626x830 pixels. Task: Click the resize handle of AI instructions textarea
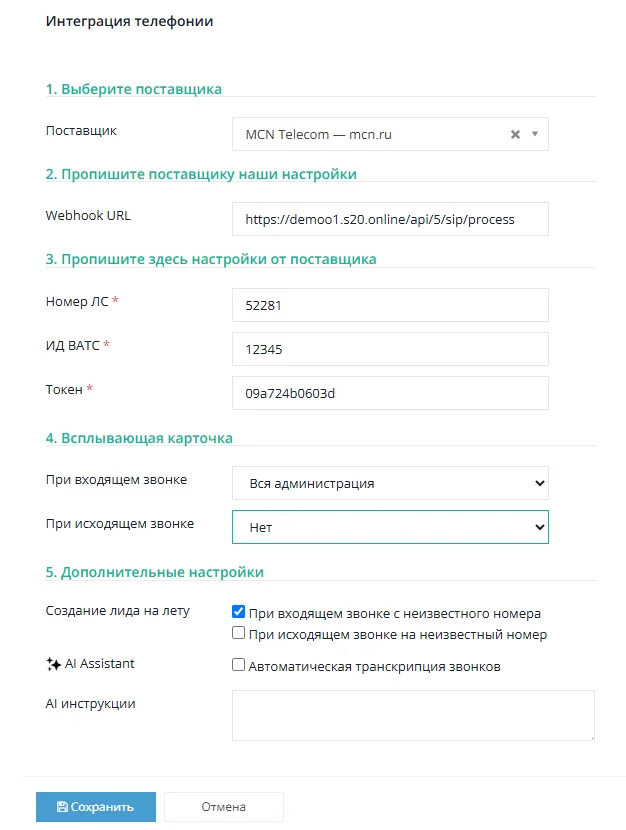coord(592,737)
